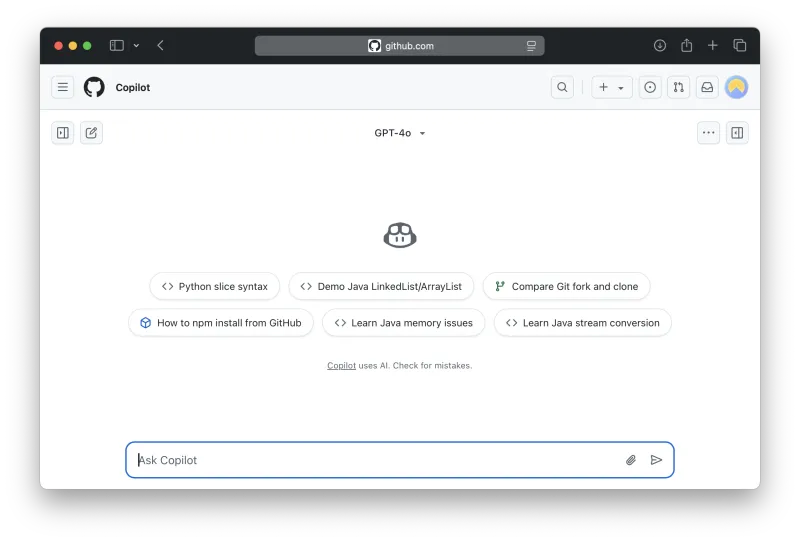Image resolution: width=800 pixels, height=542 pixels.
Task: Toggle the right side panel icon
Action: click(737, 133)
